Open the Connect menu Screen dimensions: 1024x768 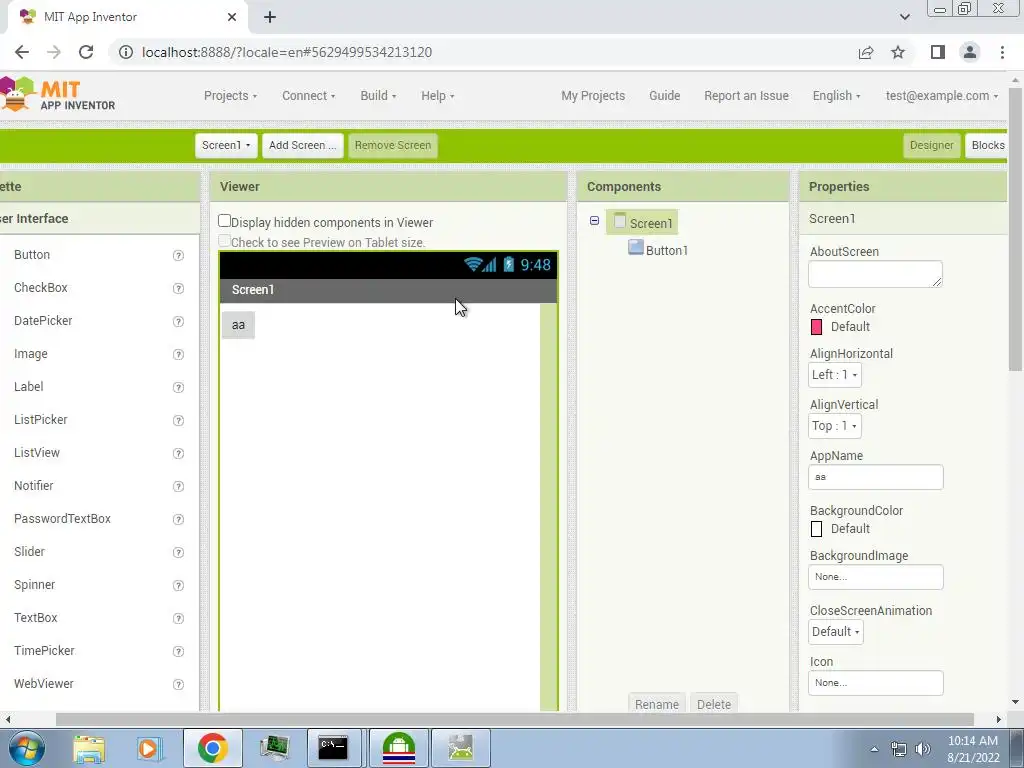coord(308,95)
